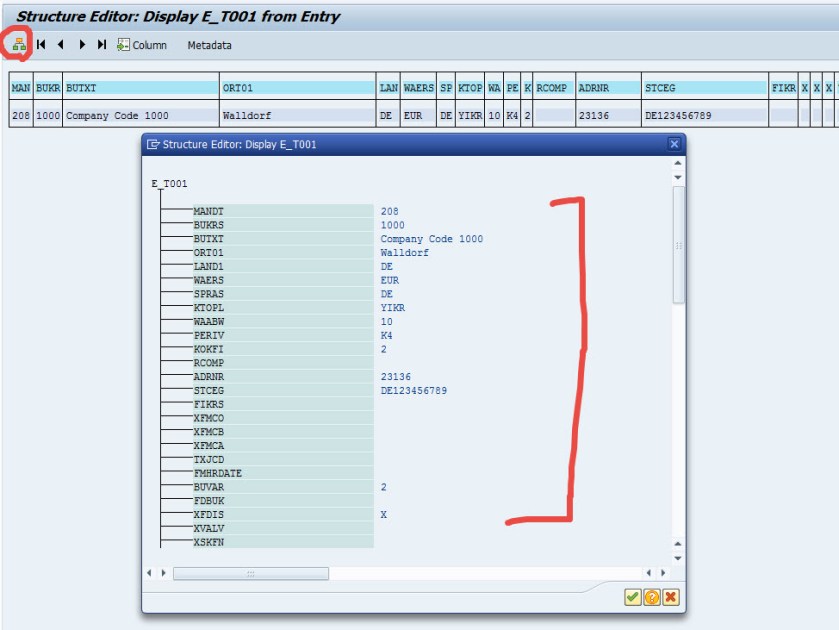The image size is (839, 630).
Task: Select the FIKRS field in the tree
Action: pyautogui.click(x=283, y=404)
